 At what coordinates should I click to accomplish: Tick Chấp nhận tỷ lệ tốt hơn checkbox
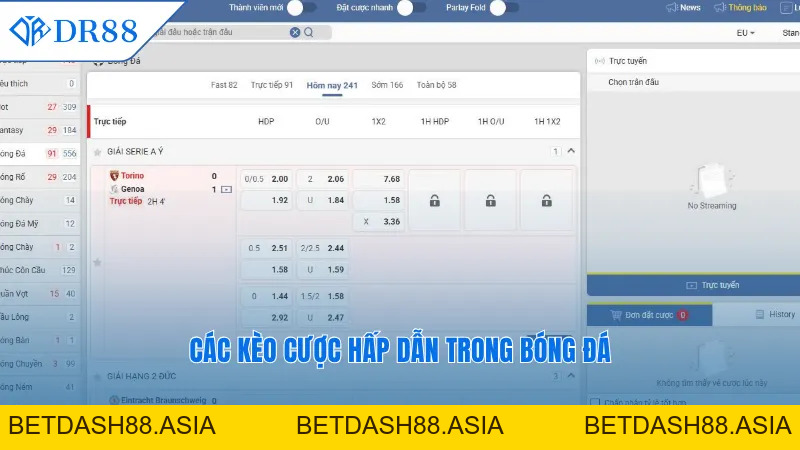pyautogui.click(x=595, y=403)
